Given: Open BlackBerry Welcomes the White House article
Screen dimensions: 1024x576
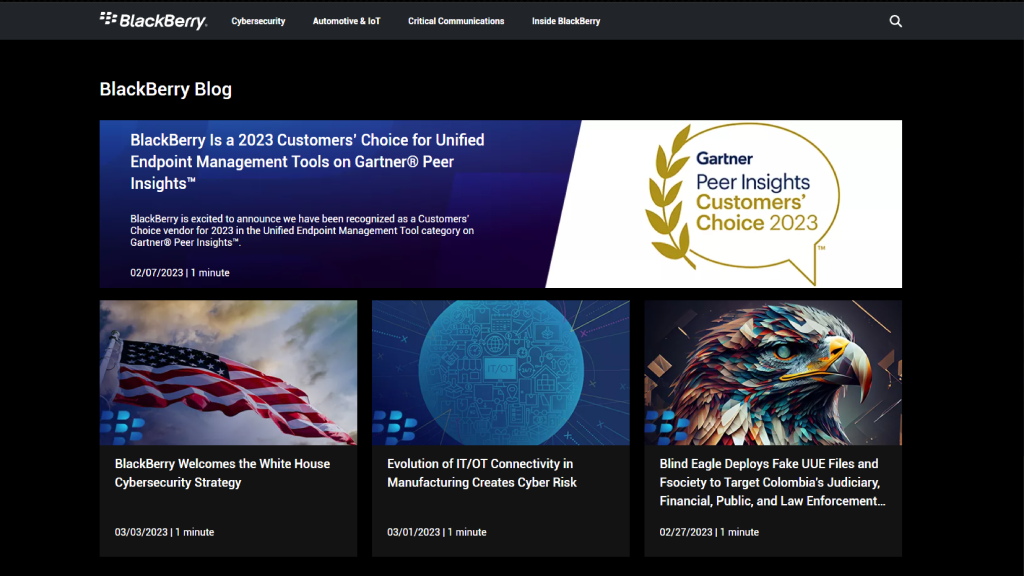Looking at the screenshot, I should coord(222,473).
